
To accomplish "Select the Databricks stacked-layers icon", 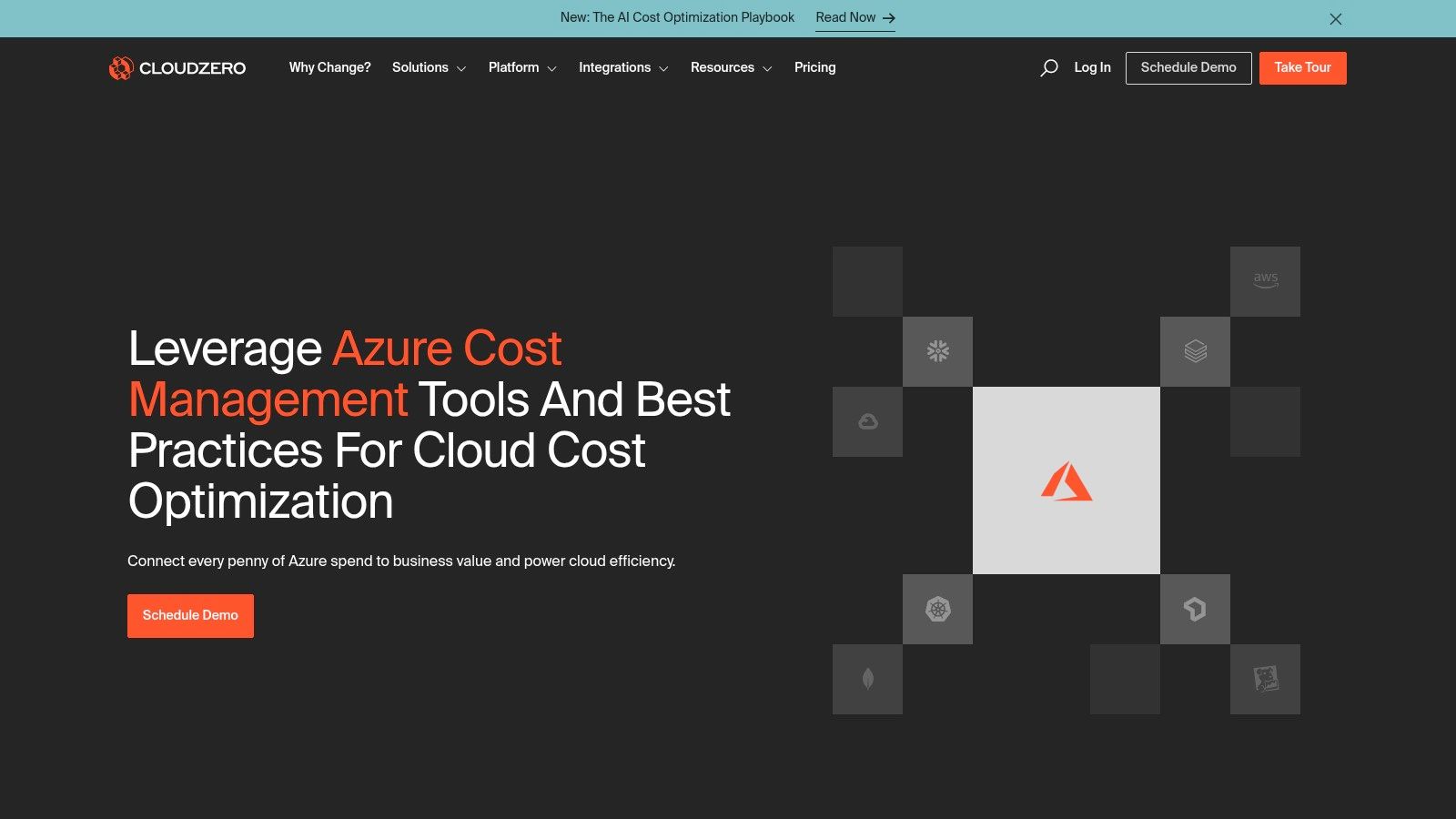I will tap(1196, 351).
